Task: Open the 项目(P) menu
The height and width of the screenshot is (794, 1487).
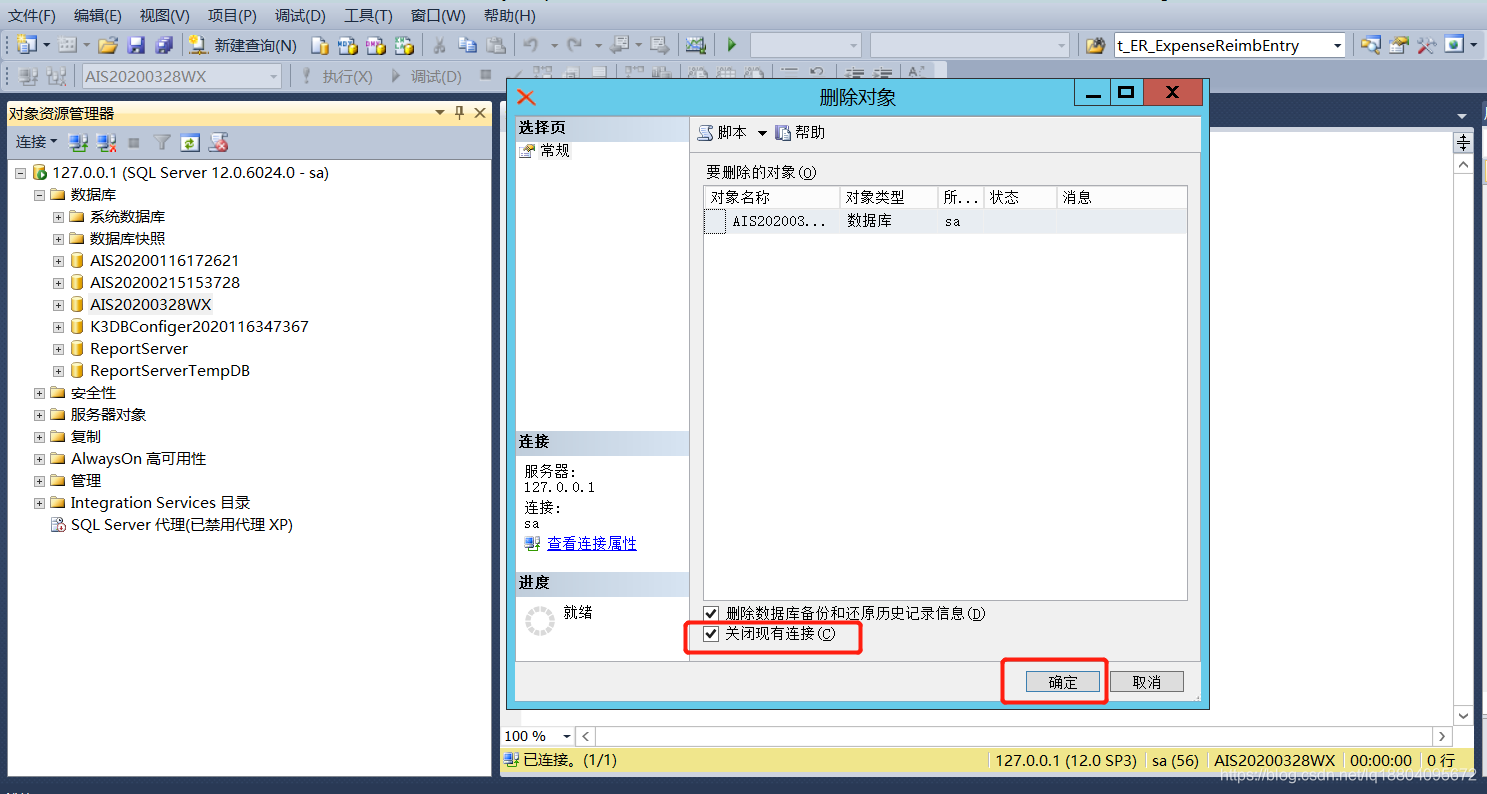Action: coord(232,15)
